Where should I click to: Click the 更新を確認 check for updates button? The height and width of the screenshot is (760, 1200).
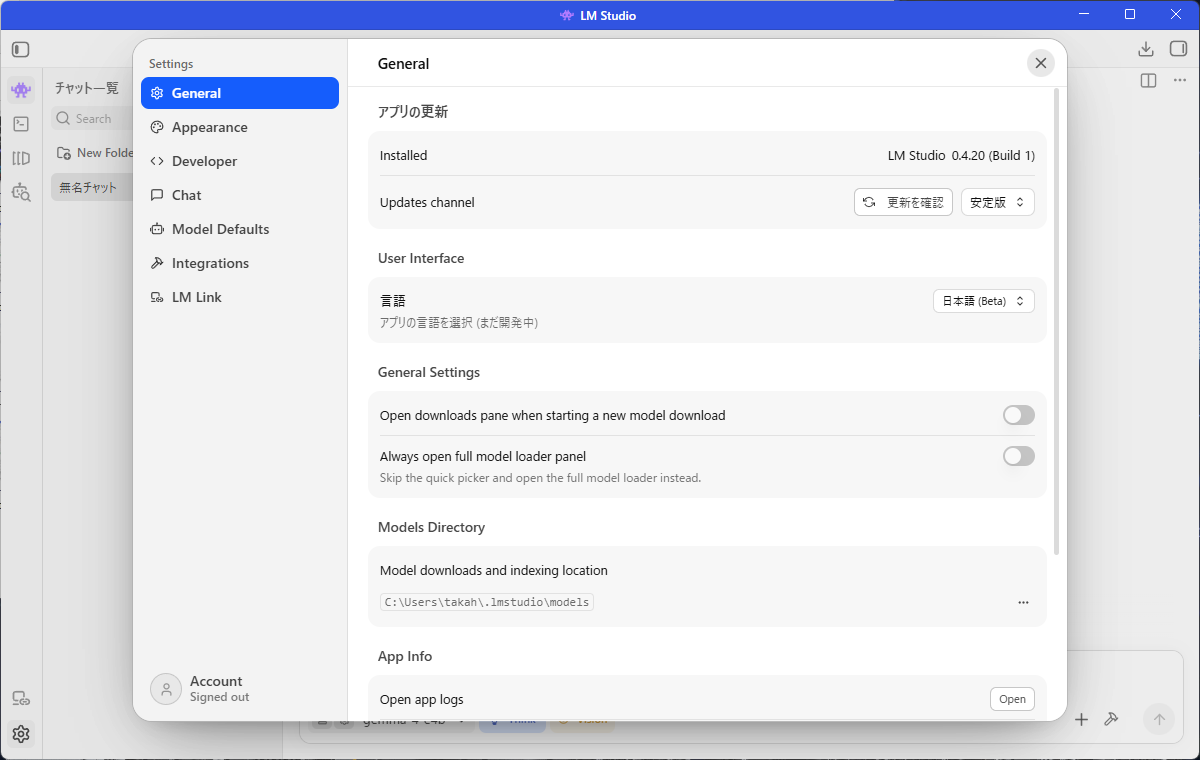[x=903, y=202]
